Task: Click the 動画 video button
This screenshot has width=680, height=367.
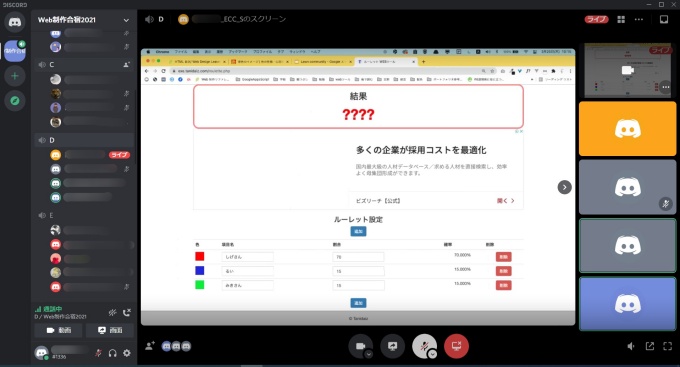Action: (x=59, y=330)
